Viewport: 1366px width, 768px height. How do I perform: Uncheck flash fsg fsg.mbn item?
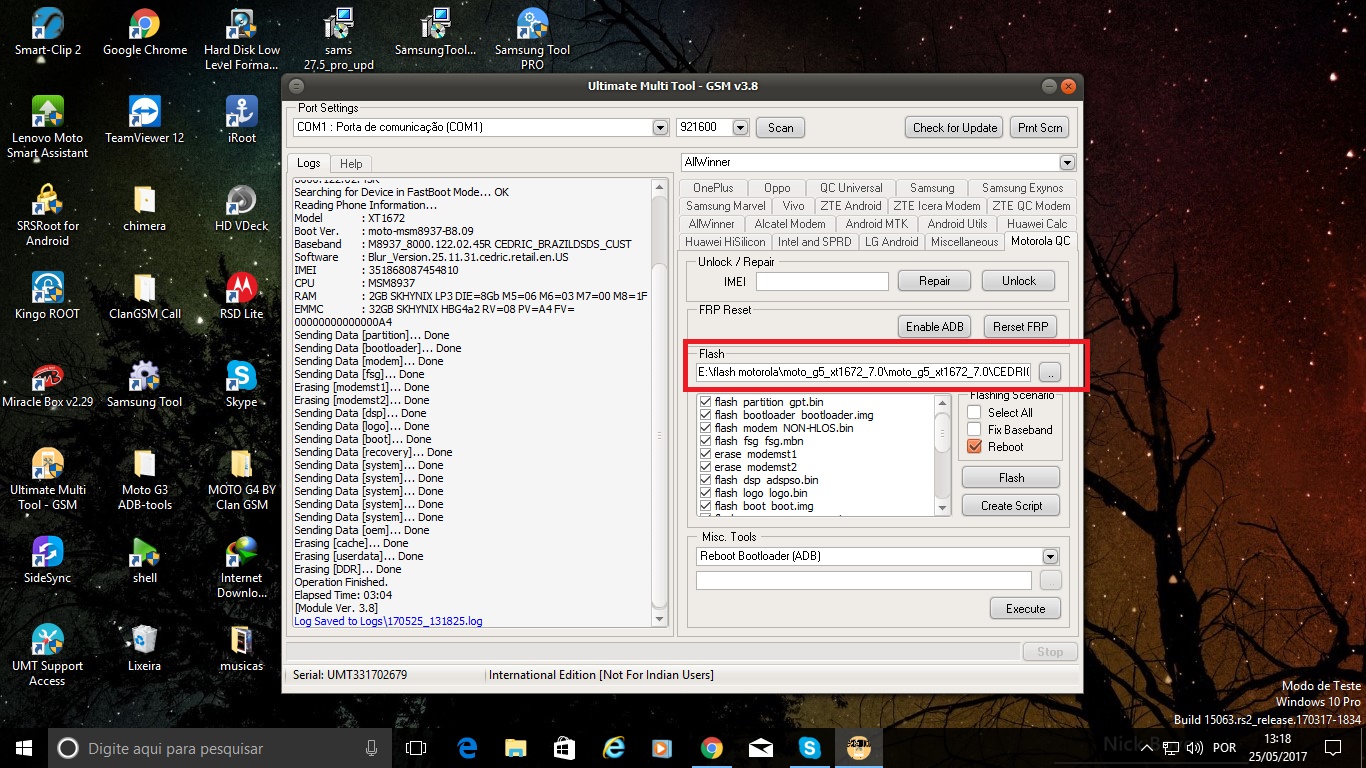pos(706,441)
